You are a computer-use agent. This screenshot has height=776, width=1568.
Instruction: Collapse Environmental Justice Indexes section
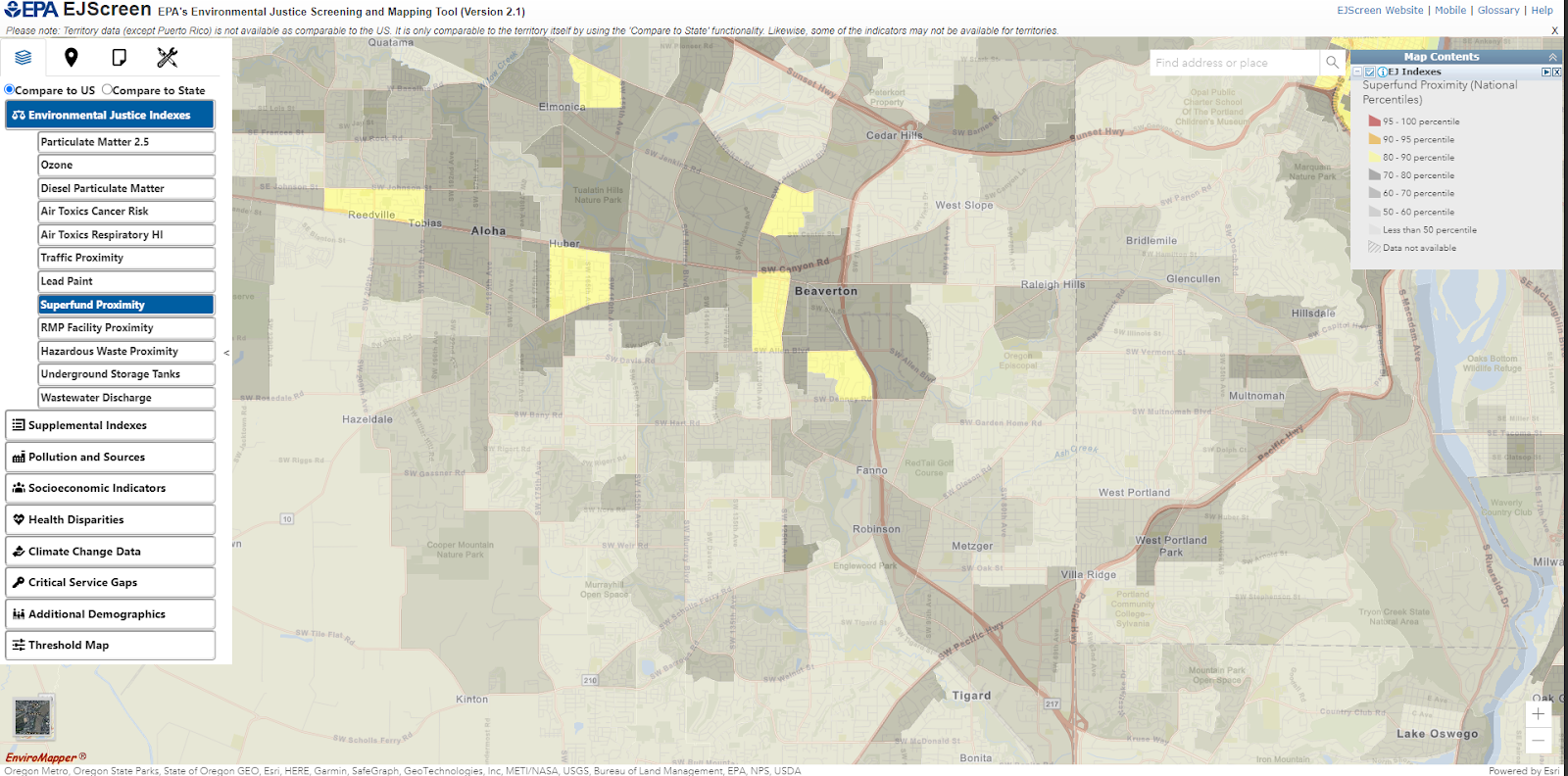point(110,115)
